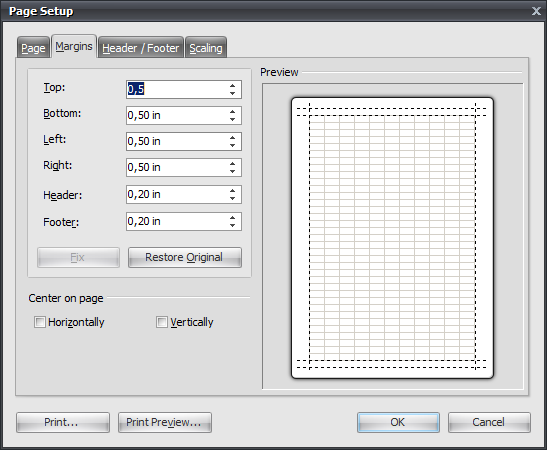Click the Restore Original button
547x450 pixels.
pyautogui.click(x=185, y=257)
